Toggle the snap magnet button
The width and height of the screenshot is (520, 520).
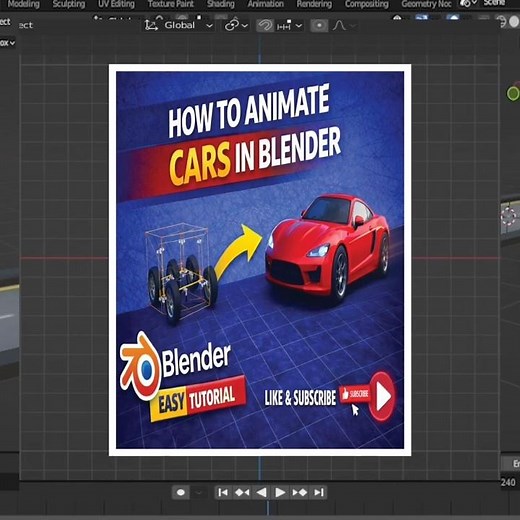tap(265, 25)
